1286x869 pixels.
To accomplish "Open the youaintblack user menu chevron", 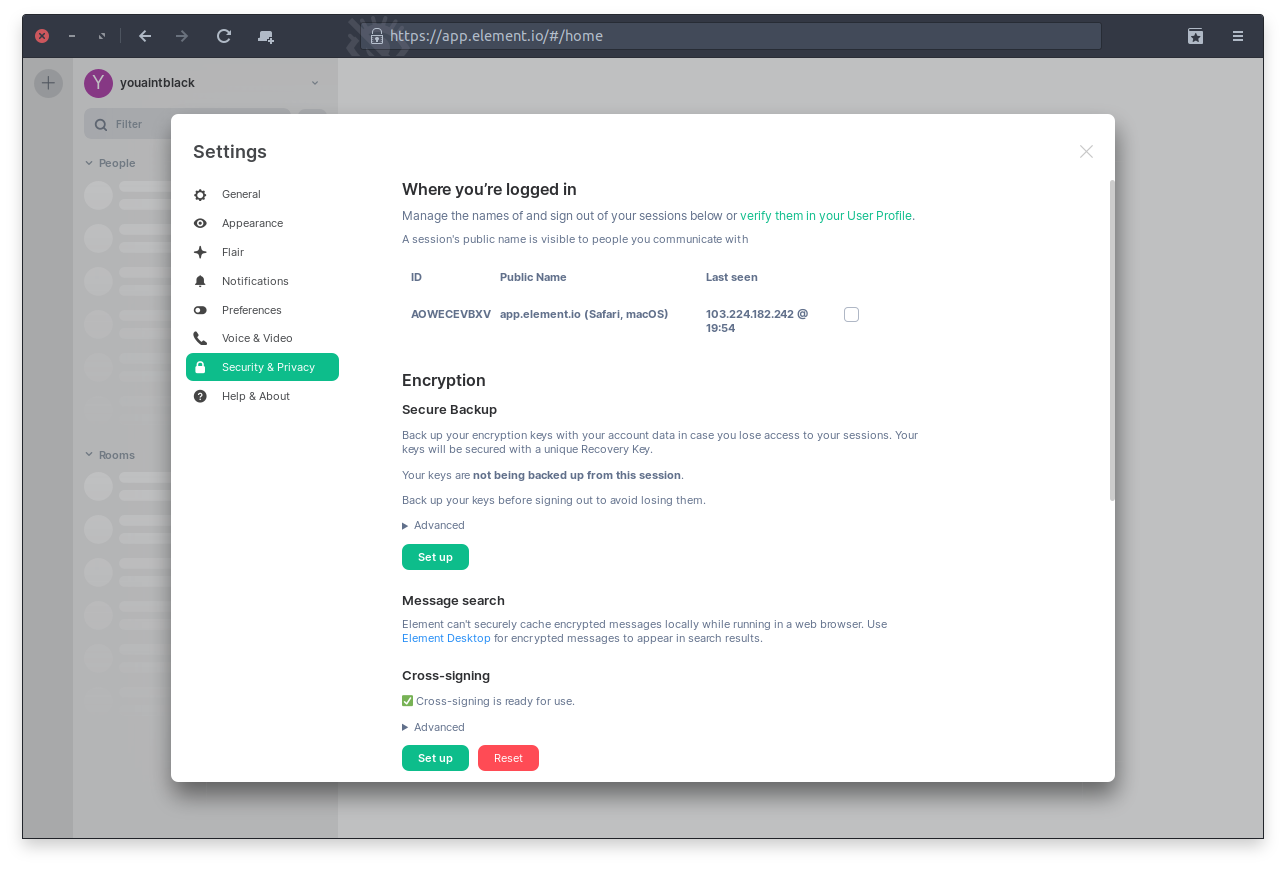I will click(x=315, y=83).
